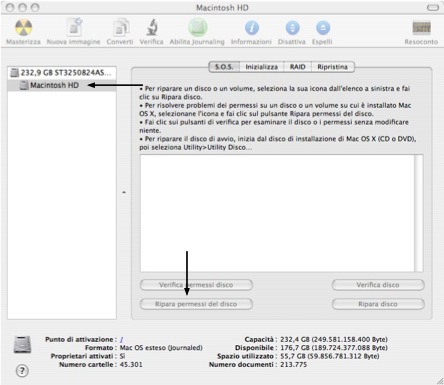444x385 pixels.
Task: Create a new image with Nuova immagine
Action: (74, 27)
